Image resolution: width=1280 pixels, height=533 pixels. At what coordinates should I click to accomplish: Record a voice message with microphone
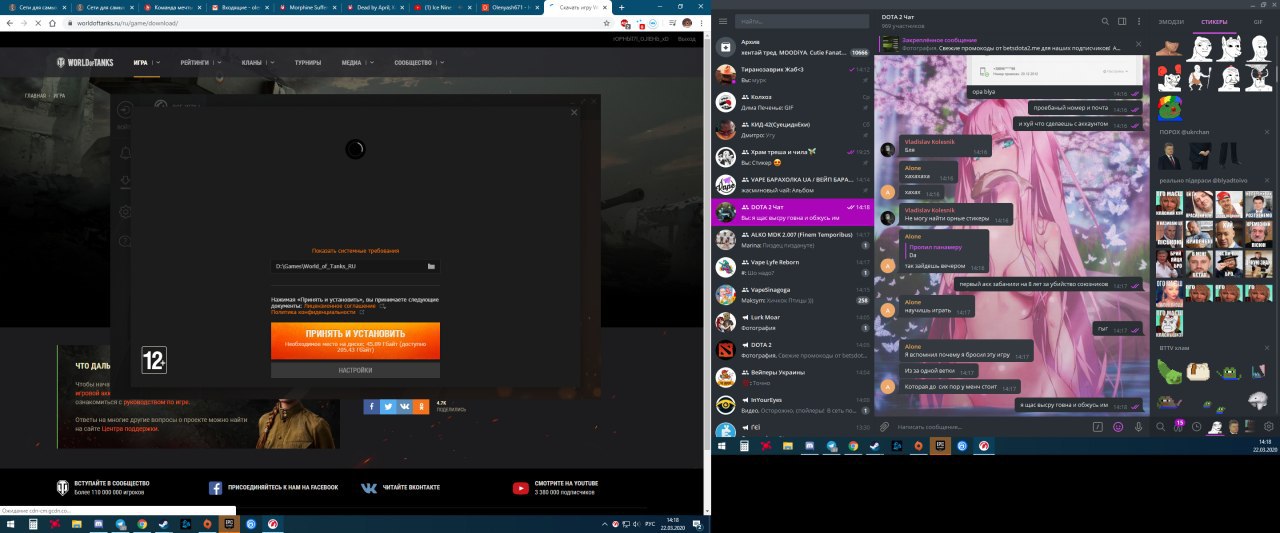pos(1138,427)
